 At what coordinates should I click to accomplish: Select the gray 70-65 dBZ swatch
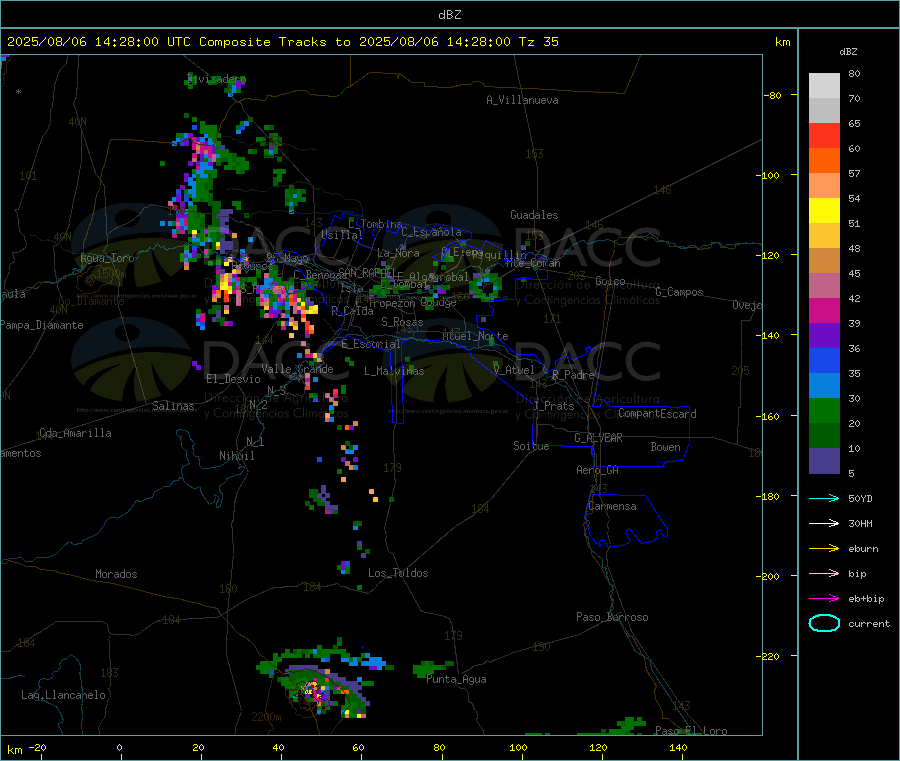(824, 111)
